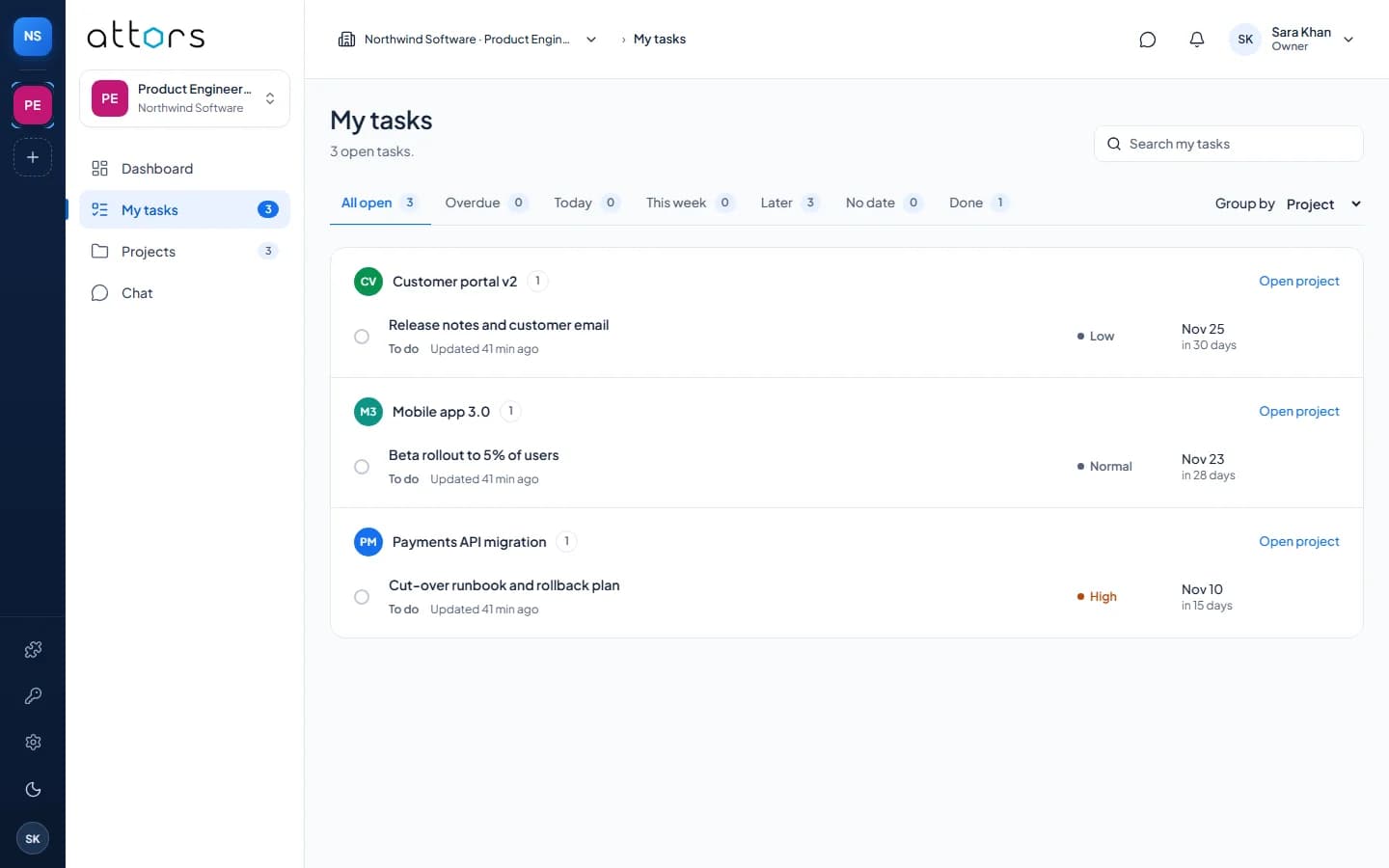This screenshot has width=1389, height=868.
Task: Open the API keys icon
Action: [33, 695]
